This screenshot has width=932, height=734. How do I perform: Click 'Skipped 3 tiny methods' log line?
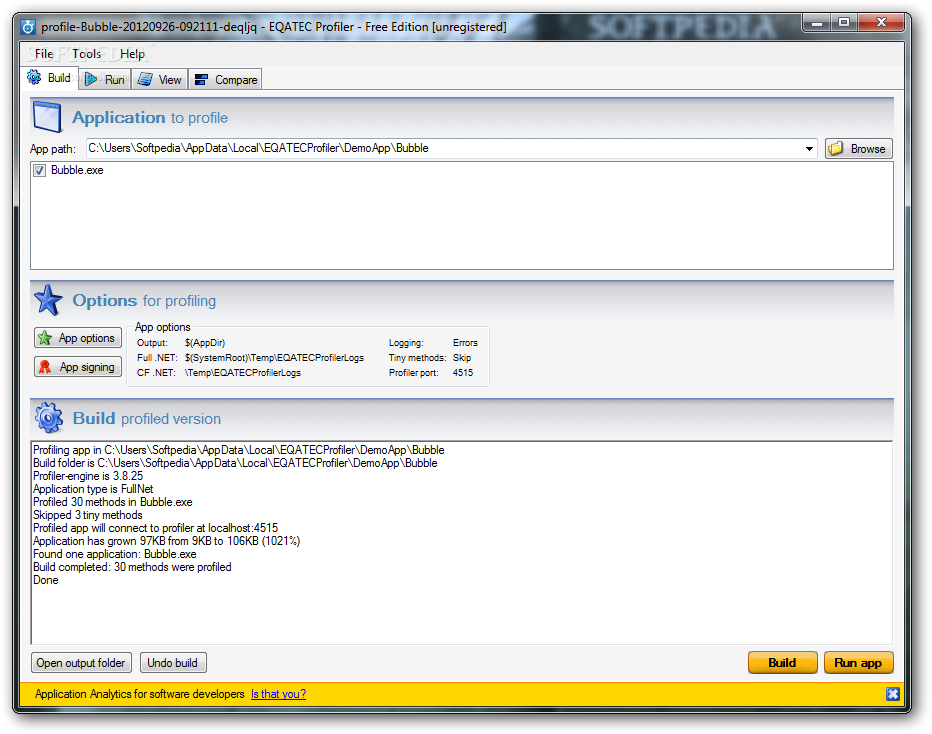(88, 515)
